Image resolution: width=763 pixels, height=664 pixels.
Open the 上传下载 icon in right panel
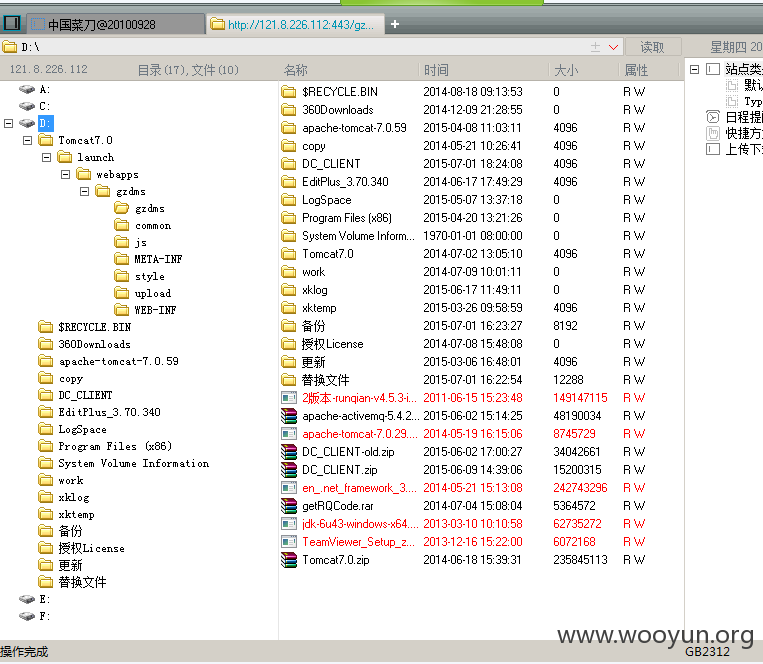coord(713,149)
